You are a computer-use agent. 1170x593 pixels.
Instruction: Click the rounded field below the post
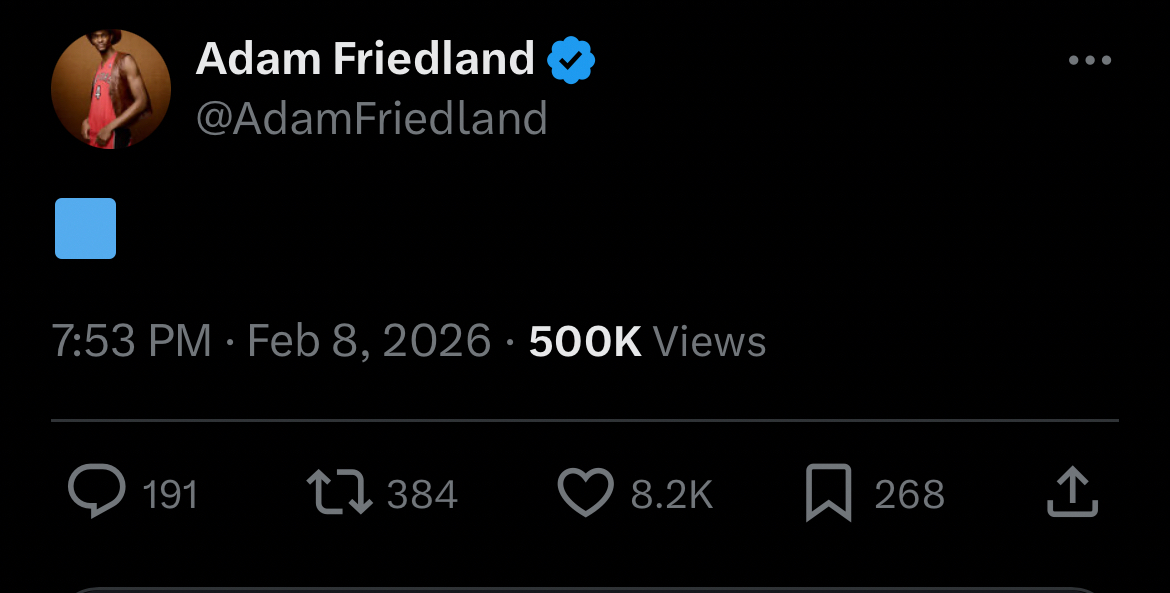click(585, 588)
